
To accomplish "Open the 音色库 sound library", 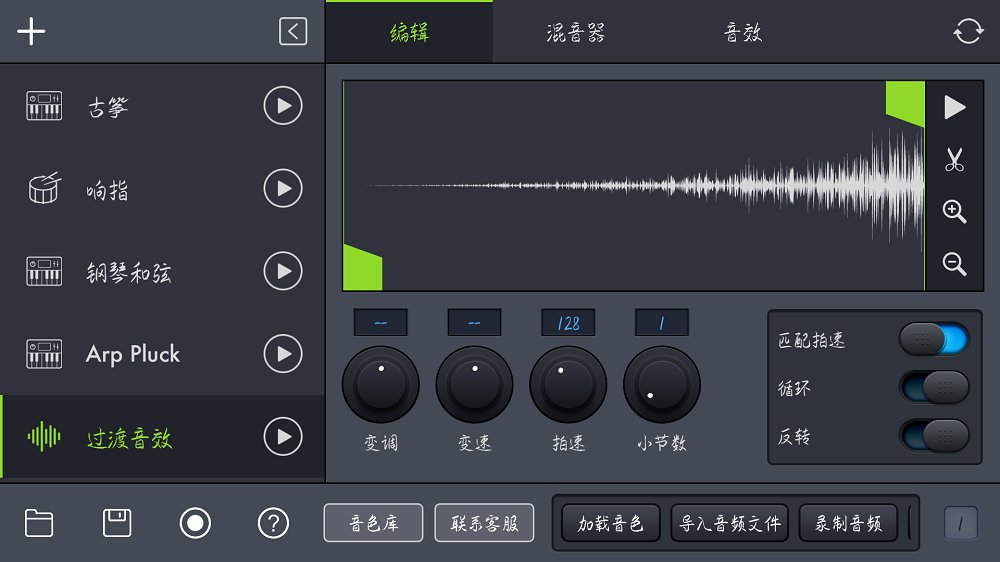I will (373, 523).
